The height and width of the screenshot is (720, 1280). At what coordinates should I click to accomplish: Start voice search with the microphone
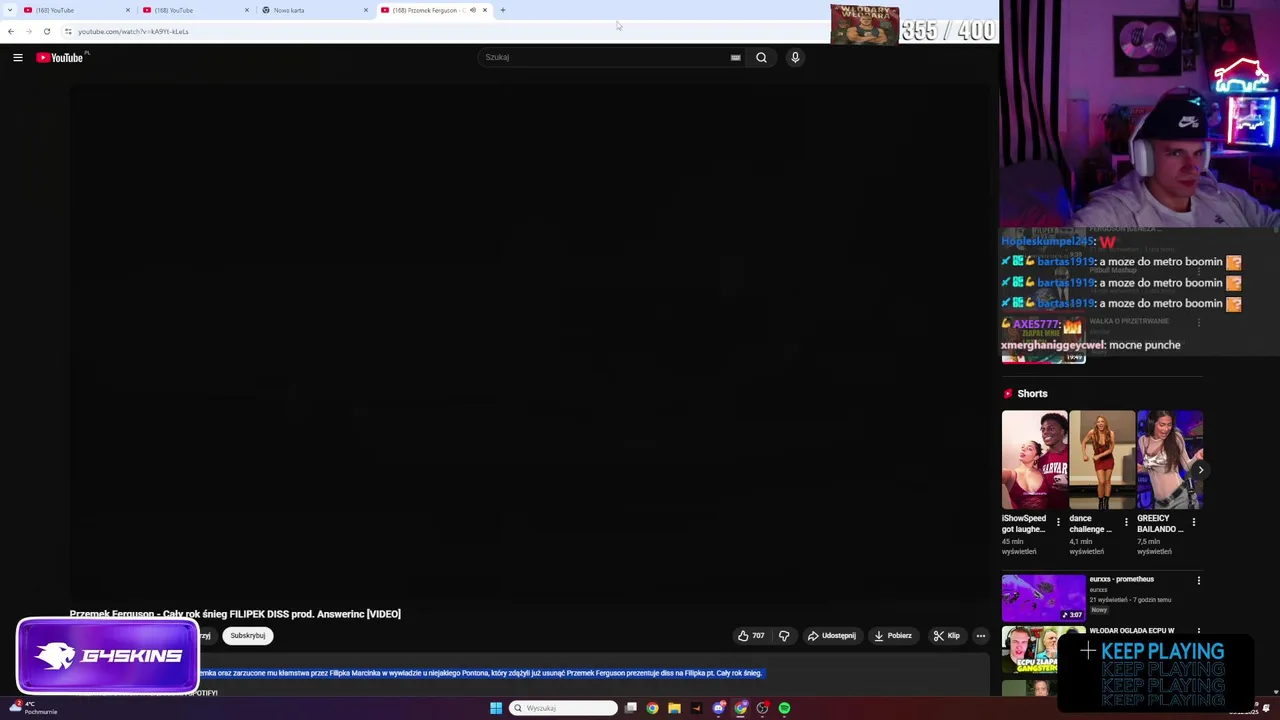(x=795, y=57)
